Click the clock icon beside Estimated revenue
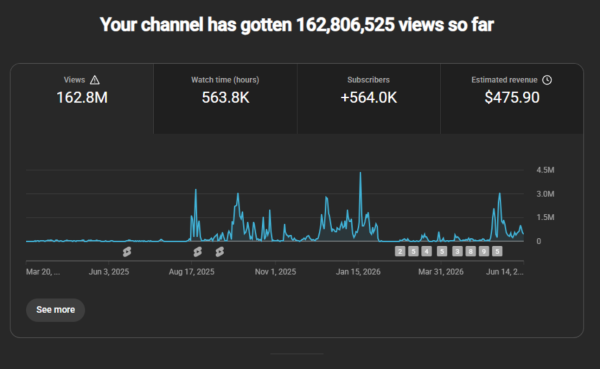The image size is (600, 369). [x=547, y=80]
